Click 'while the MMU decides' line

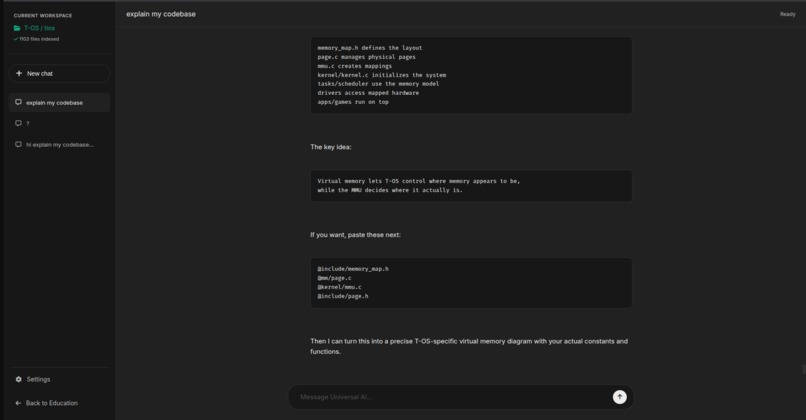pyautogui.click(x=390, y=190)
